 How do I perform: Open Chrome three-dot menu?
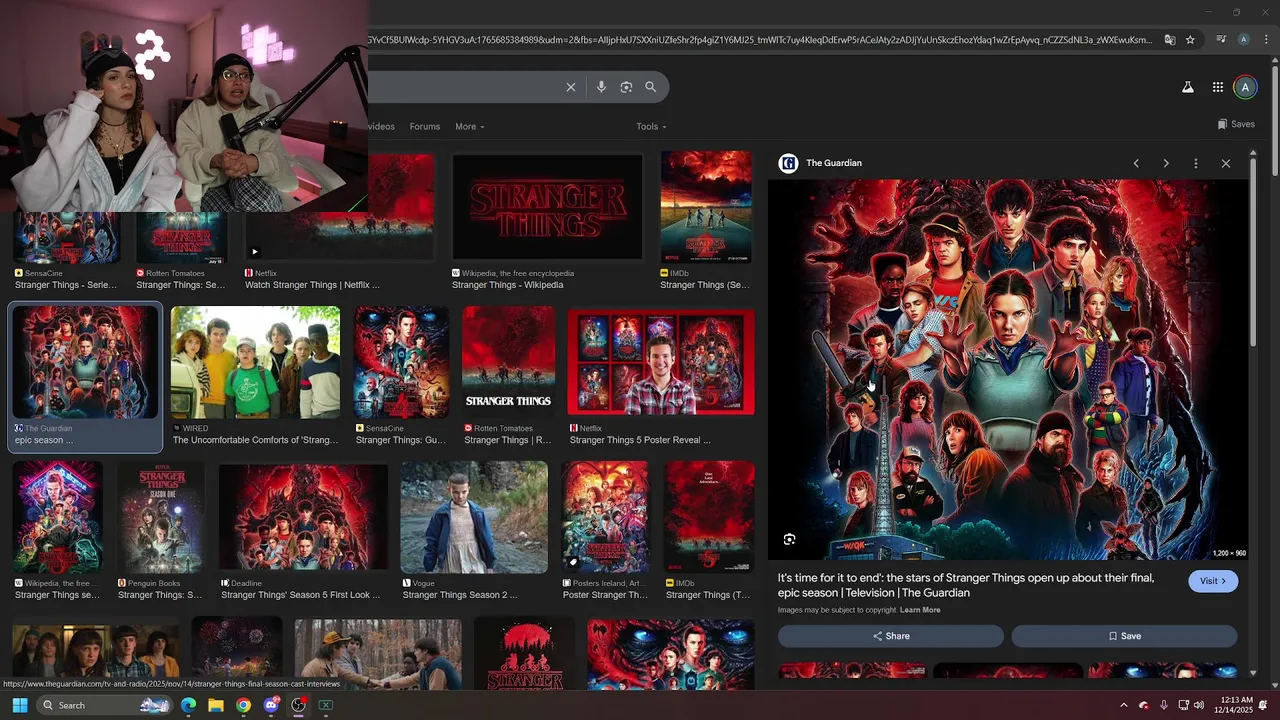coord(1264,40)
